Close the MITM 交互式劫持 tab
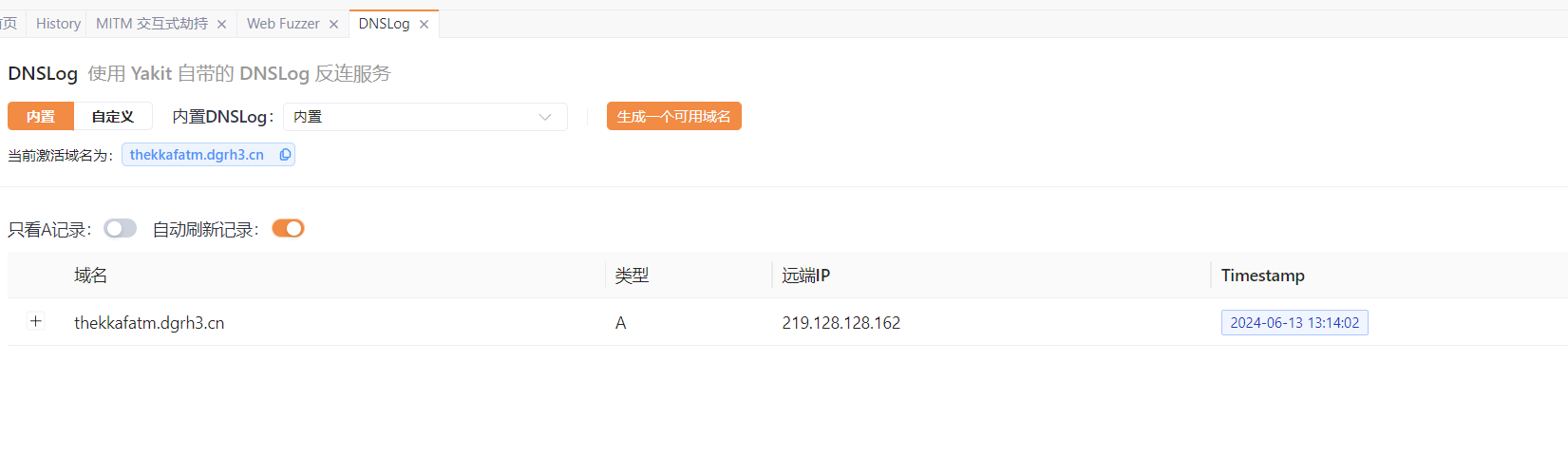This screenshot has width=1568, height=457. click(222, 25)
